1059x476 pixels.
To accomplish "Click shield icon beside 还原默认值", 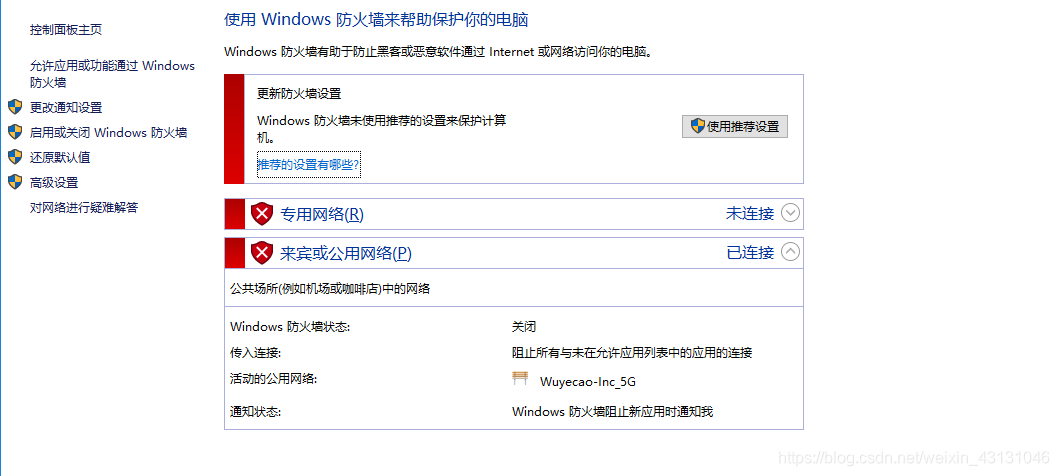I will [15, 157].
